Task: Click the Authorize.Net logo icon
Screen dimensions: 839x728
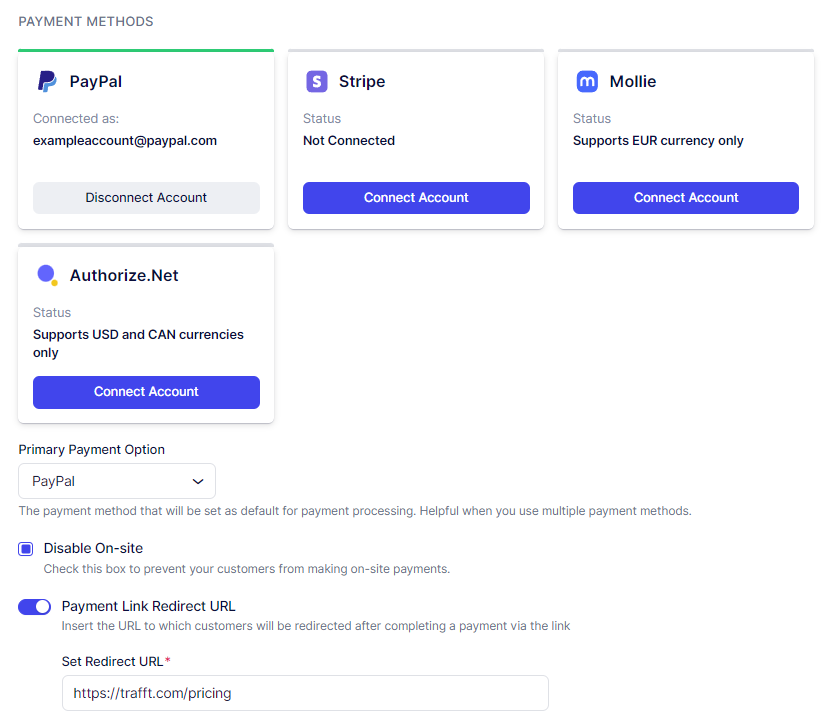Action: coord(47,275)
